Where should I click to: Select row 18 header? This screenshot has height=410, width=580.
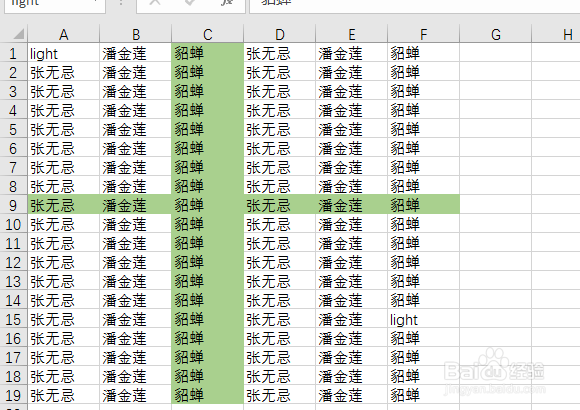14,376
